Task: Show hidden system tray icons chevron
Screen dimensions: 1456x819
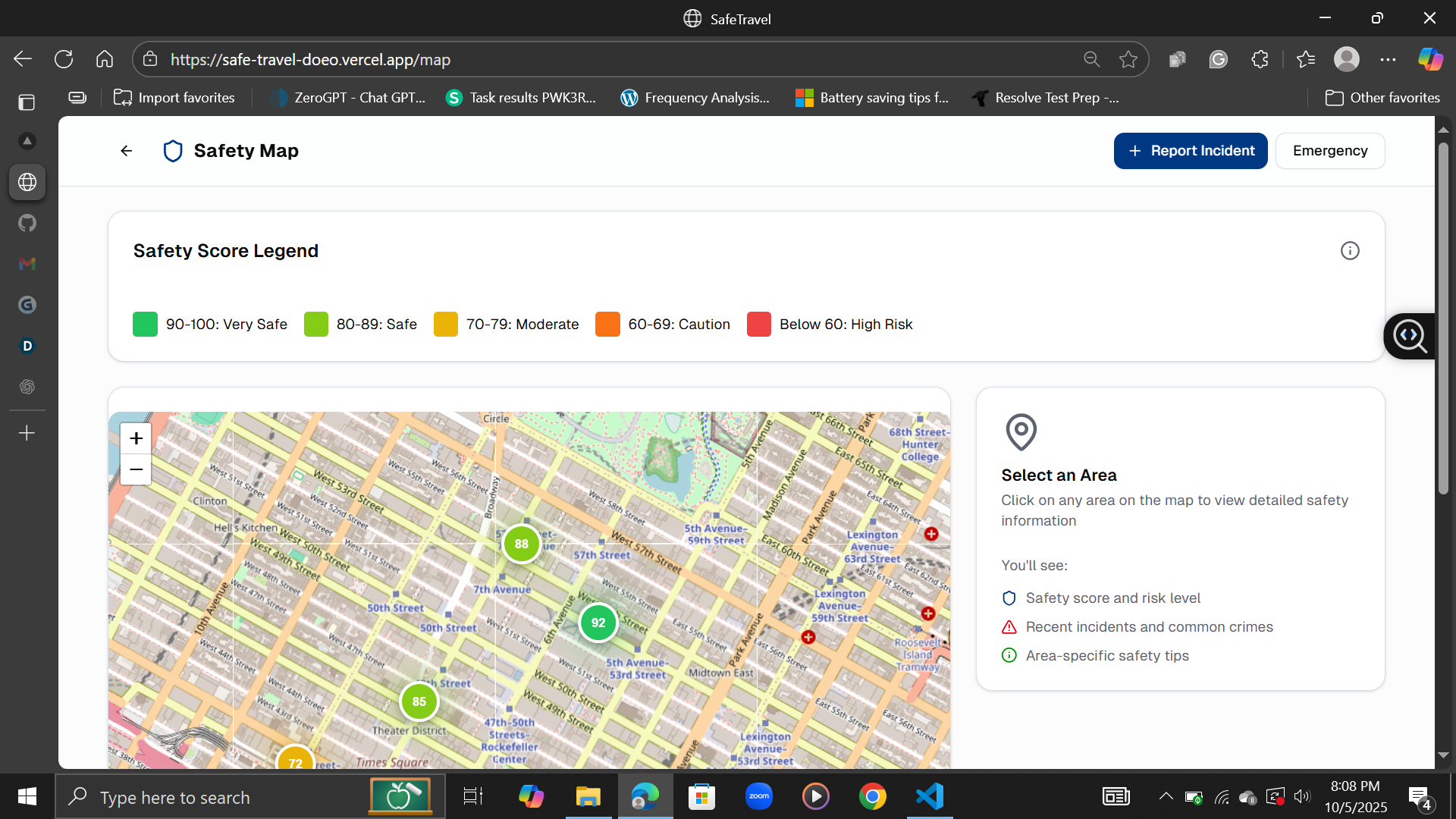Action: (1166, 796)
